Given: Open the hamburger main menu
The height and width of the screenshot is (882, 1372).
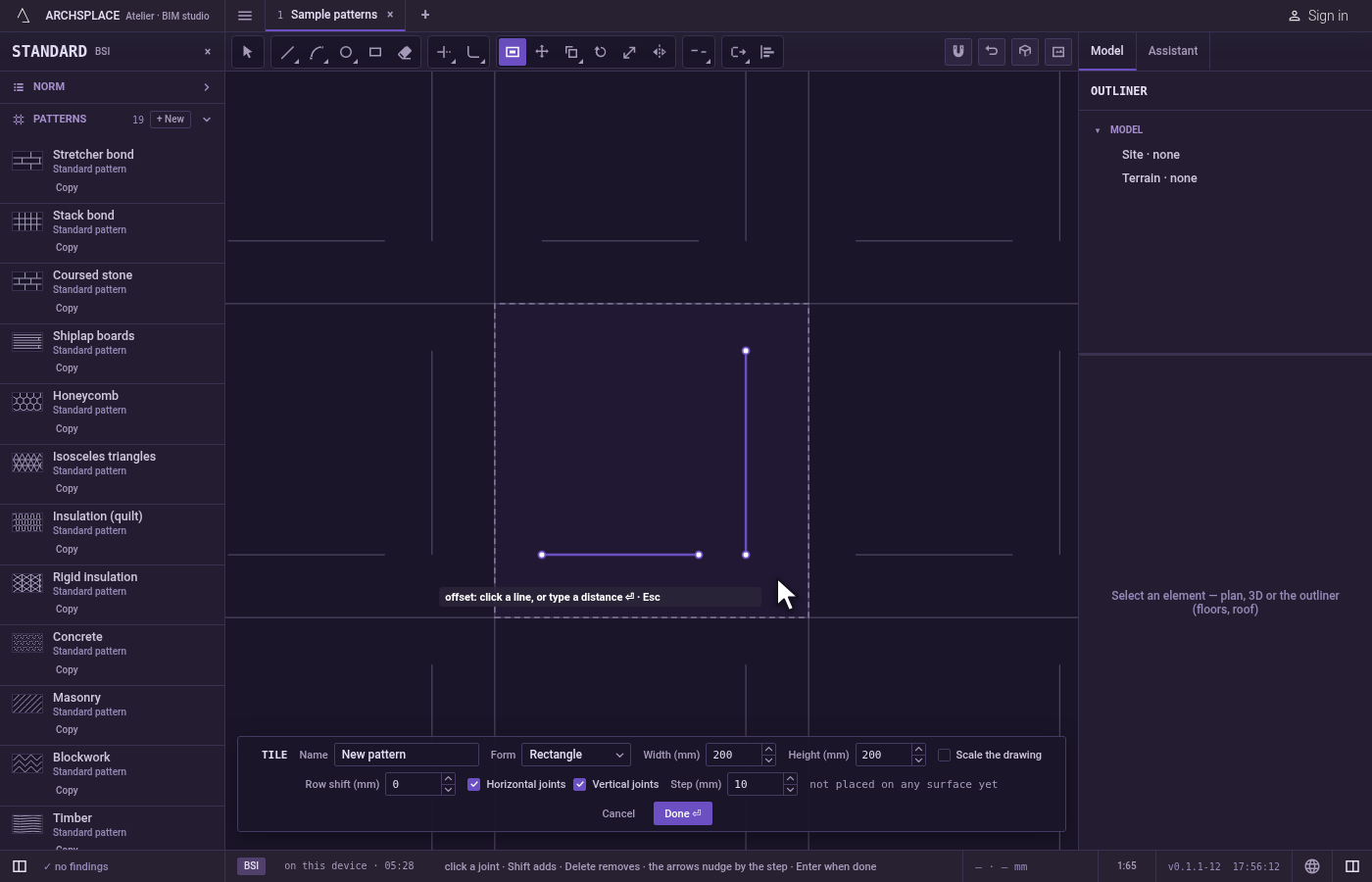Looking at the screenshot, I should click(x=245, y=16).
